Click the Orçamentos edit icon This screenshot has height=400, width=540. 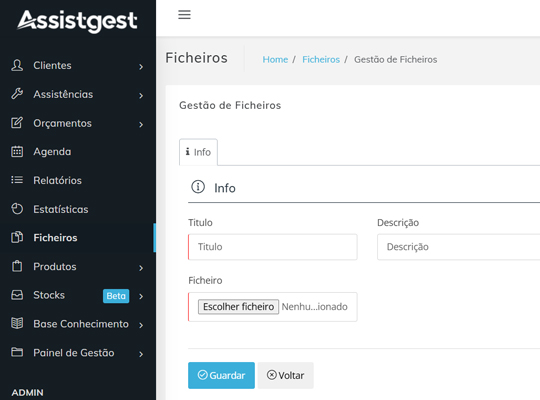(17, 123)
